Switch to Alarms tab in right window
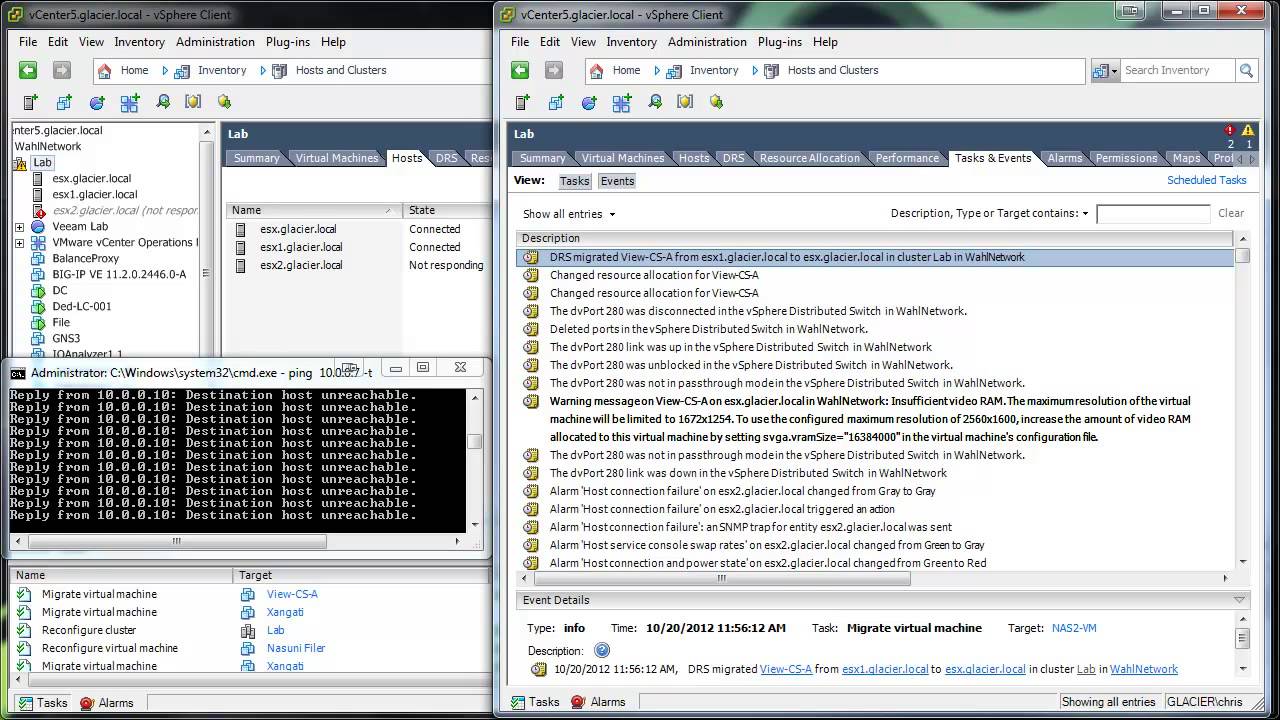This screenshot has width=1280, height=720. pos(1065,158)
